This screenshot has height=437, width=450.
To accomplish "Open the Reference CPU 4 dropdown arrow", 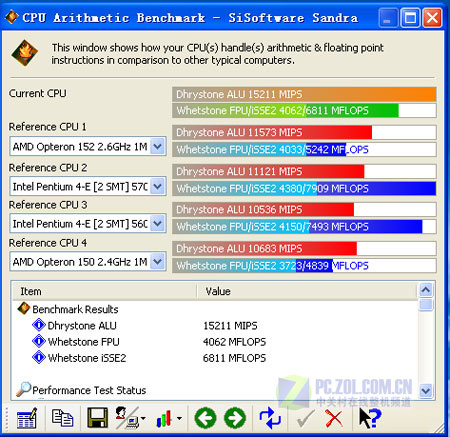I will click(157, 262).
